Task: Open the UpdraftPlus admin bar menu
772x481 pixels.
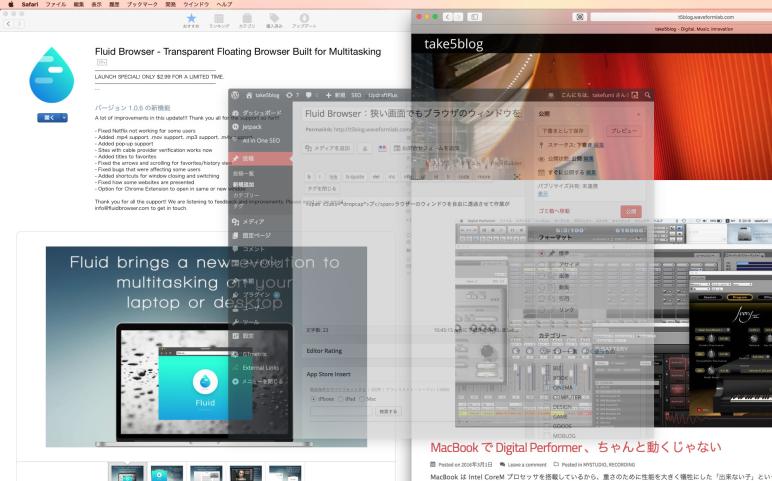Action: pos(383,95)
